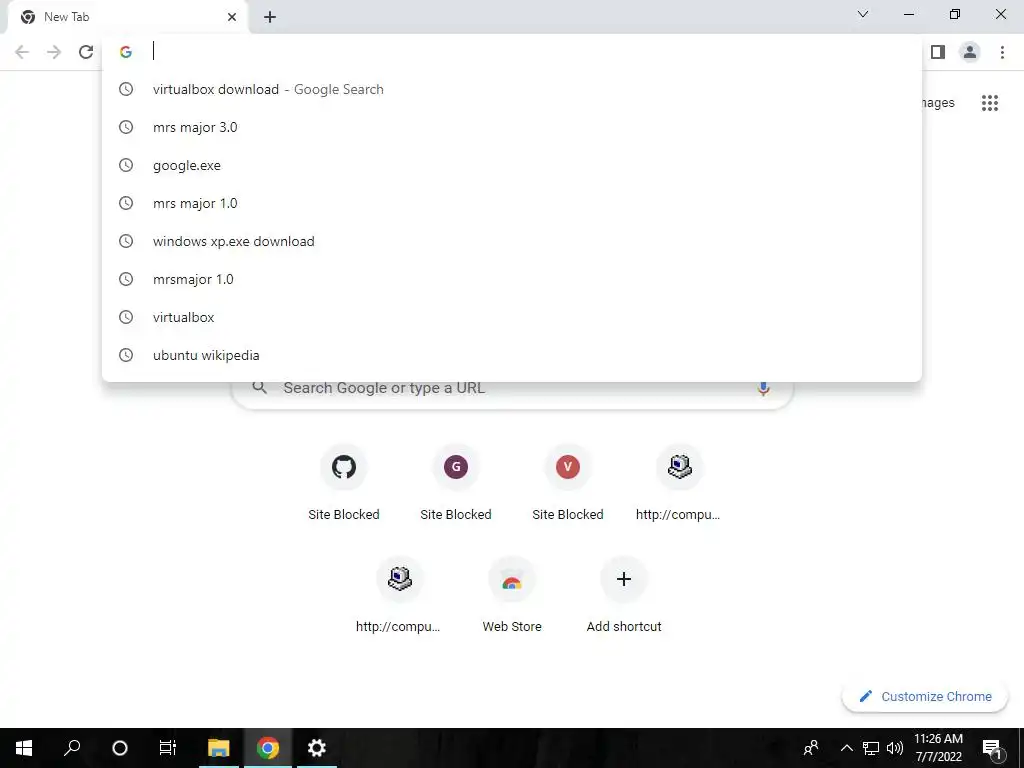Open the clock showing 11:26 AM
Image resolution: width=1024 pixels, height=768 pixels.
click(938, 748)
